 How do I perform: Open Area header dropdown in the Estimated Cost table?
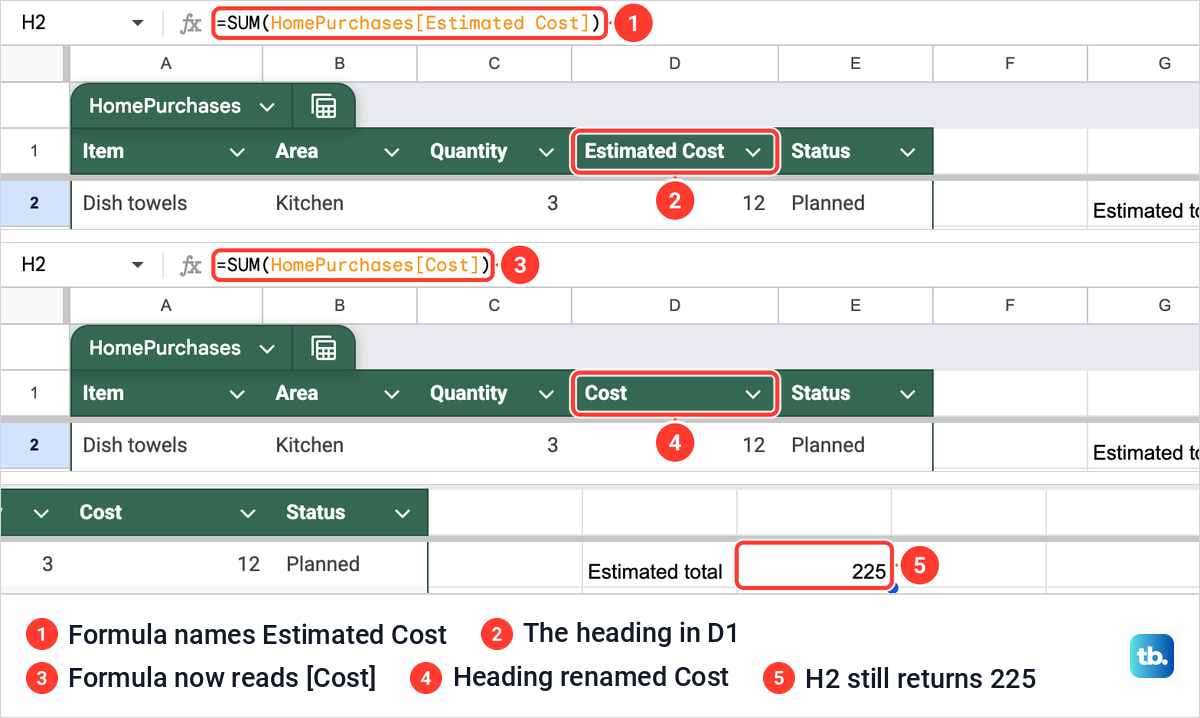coord(391,152)
